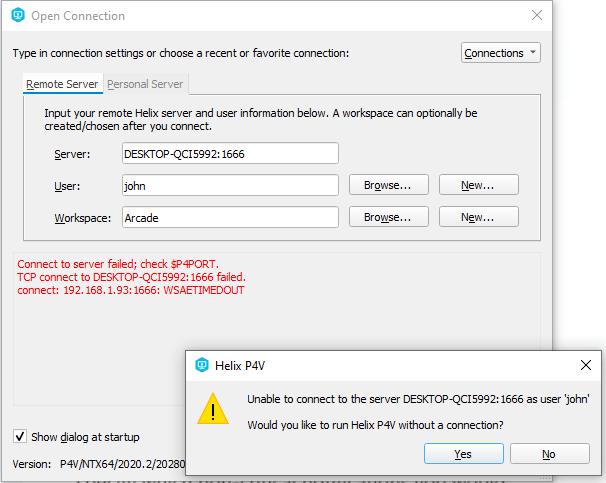Click the P4V icon in Open Connection title bar

(17, 16)
